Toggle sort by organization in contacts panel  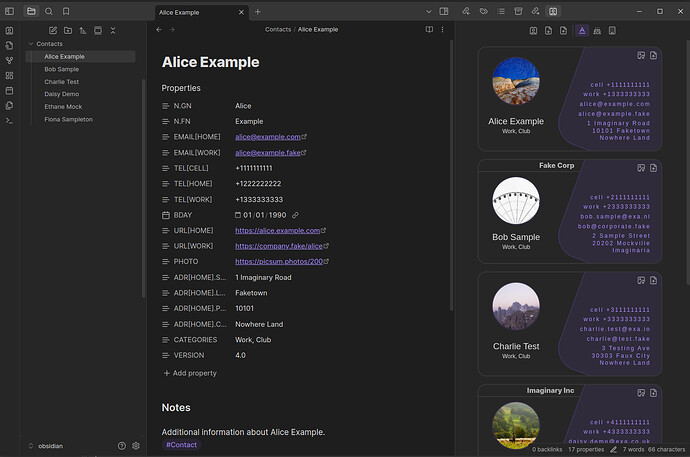coord(612,31)
